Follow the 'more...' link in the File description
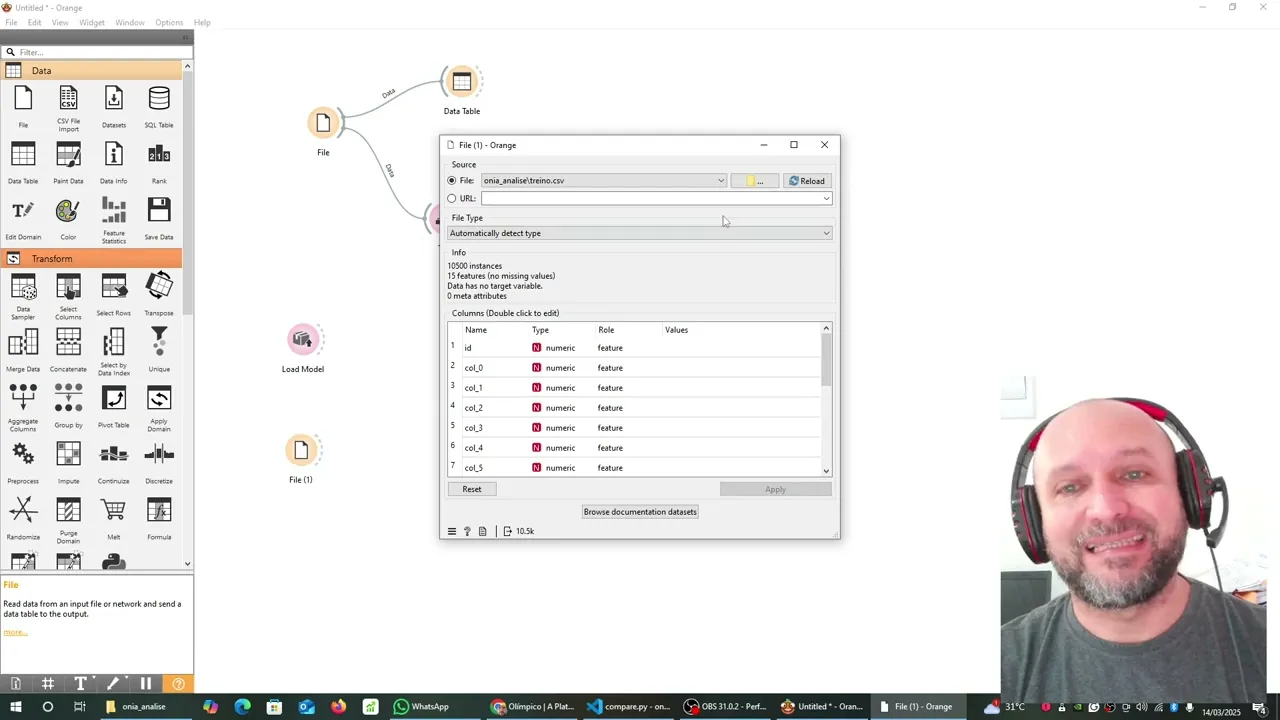The height and width of the screenshot is (720, 1280). coord(15,632)
